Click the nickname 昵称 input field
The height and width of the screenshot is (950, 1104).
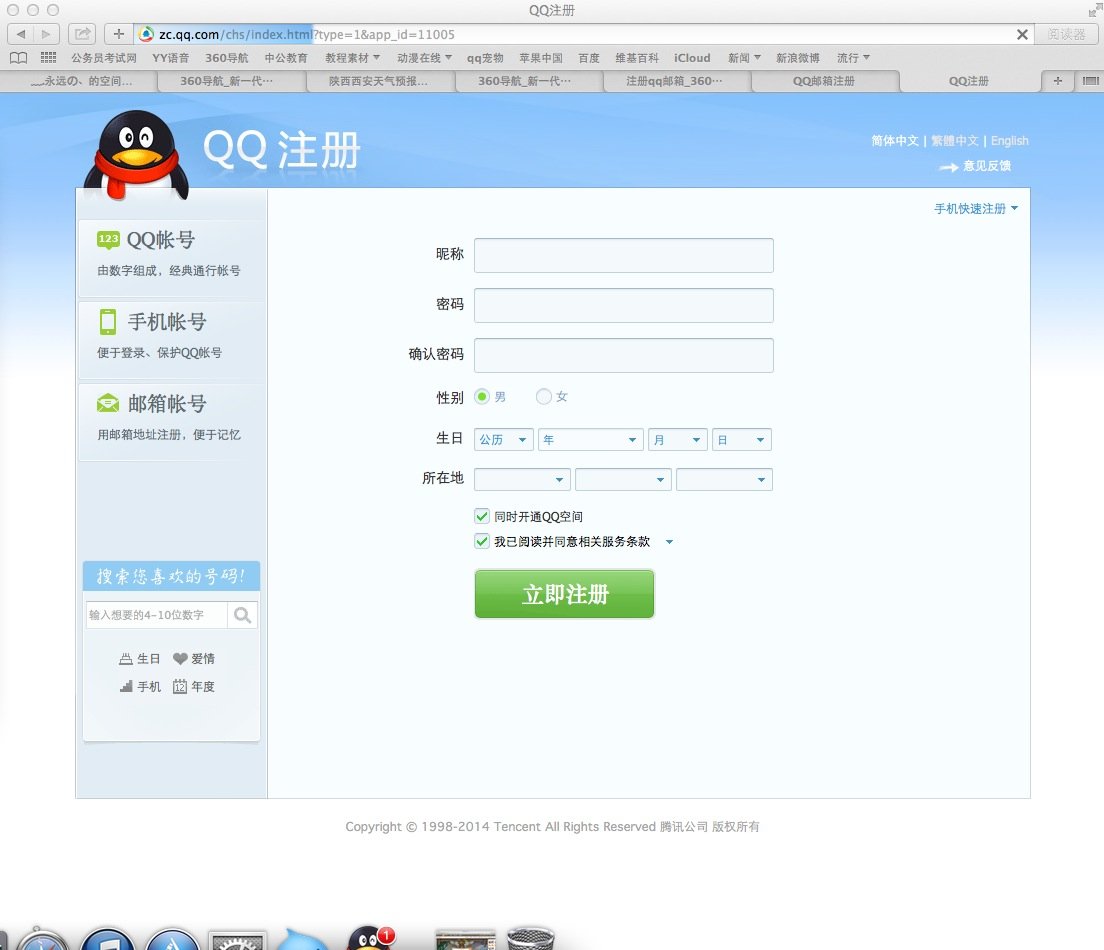(x=623, y=255)
